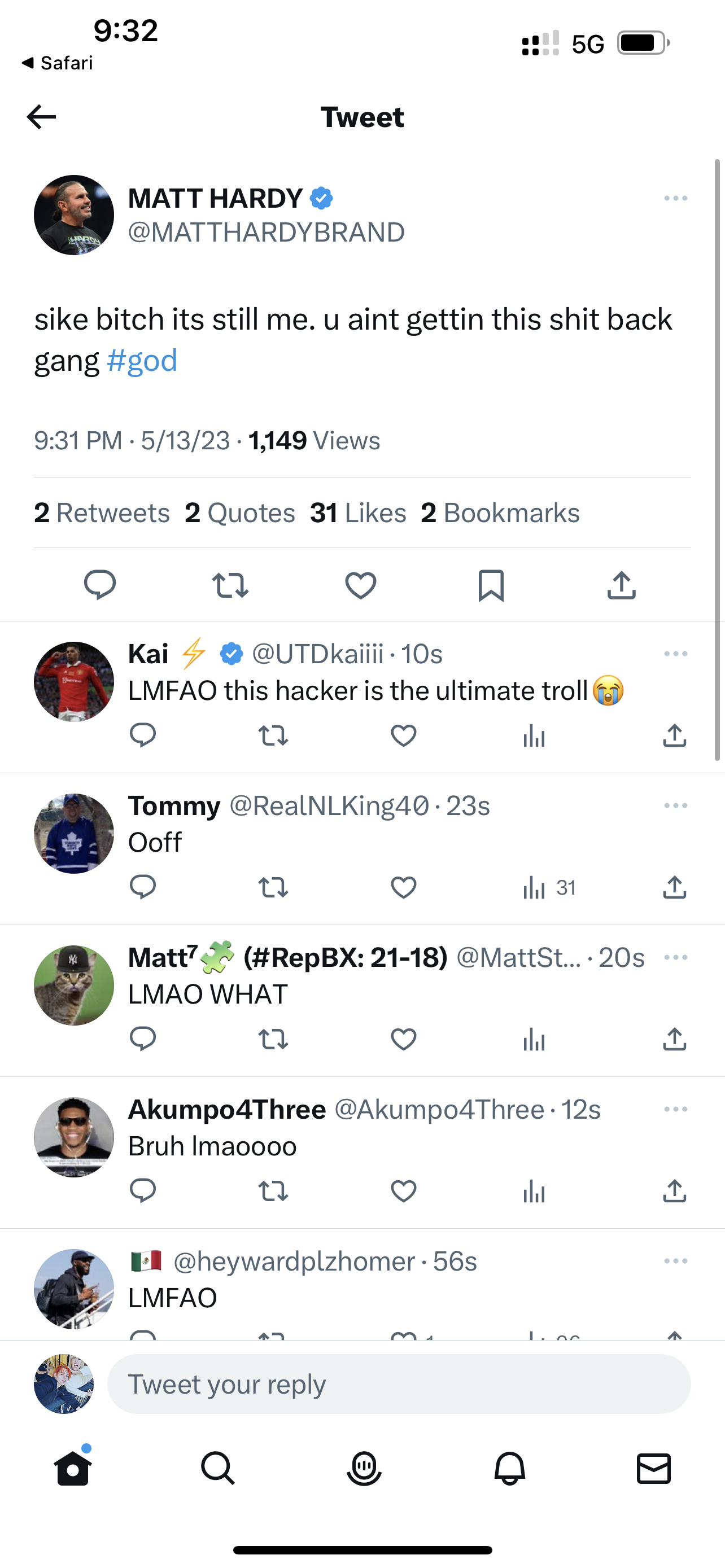
Task: Share Akumpo4Three's reply
Action: tap(675, 1190)
